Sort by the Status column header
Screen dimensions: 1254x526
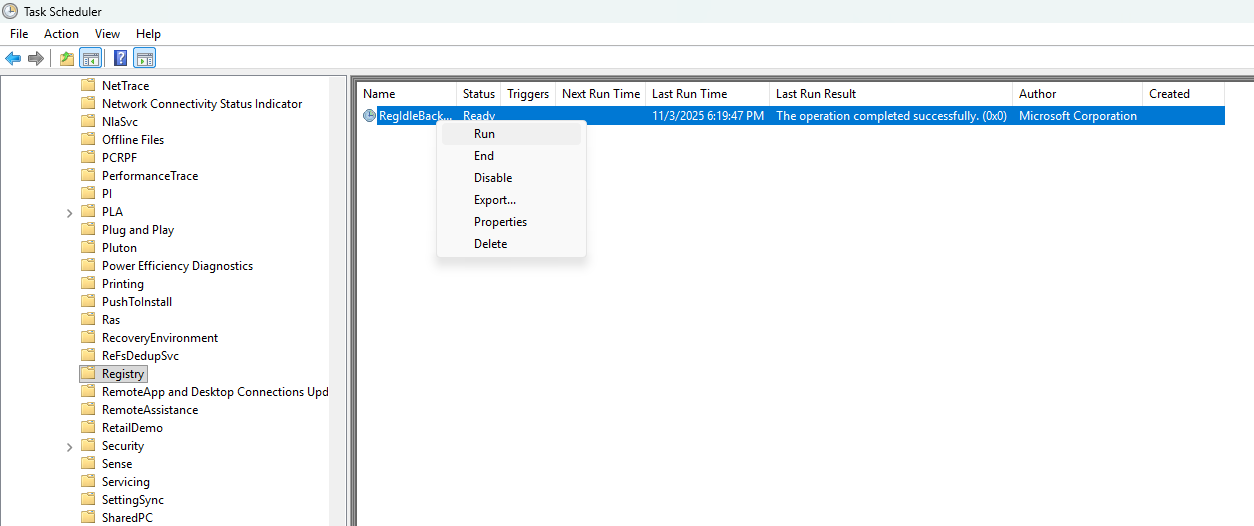(x=479, y=94)
